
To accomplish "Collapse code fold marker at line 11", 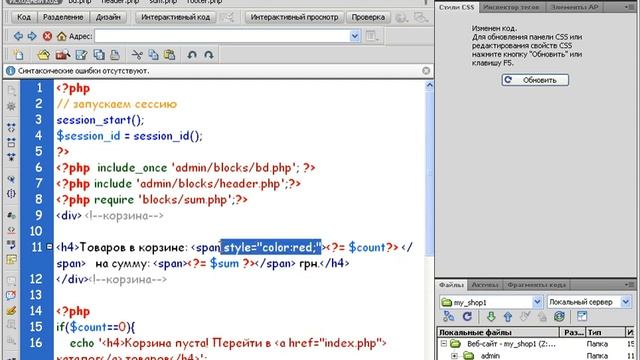I will [49, 247].
